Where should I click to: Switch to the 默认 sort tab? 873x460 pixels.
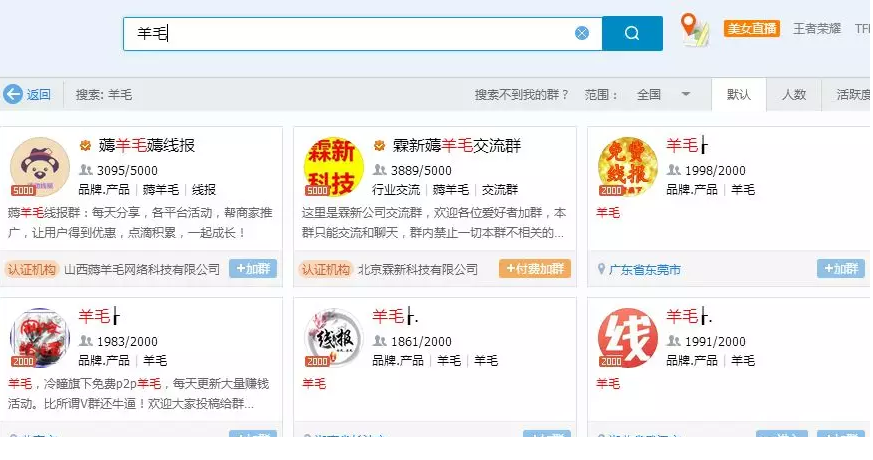(x=739, y=95)
